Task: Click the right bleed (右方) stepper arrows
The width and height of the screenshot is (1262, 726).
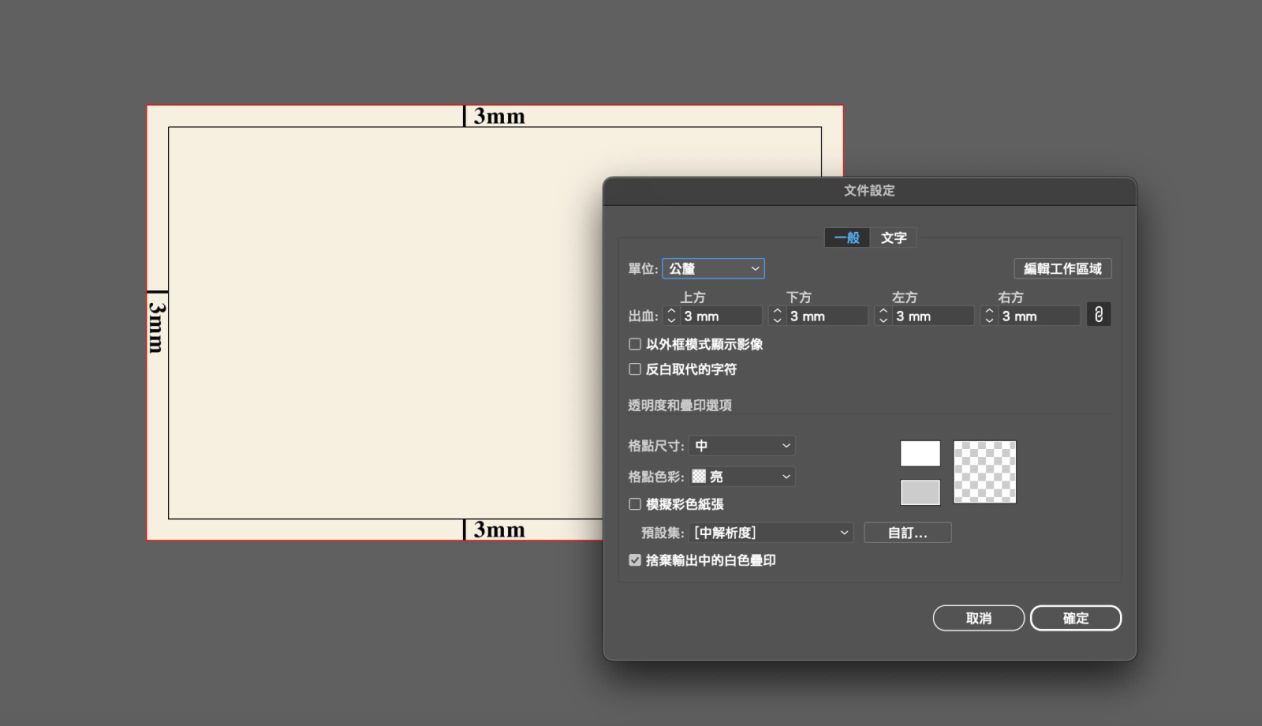Action: (990, 316)
